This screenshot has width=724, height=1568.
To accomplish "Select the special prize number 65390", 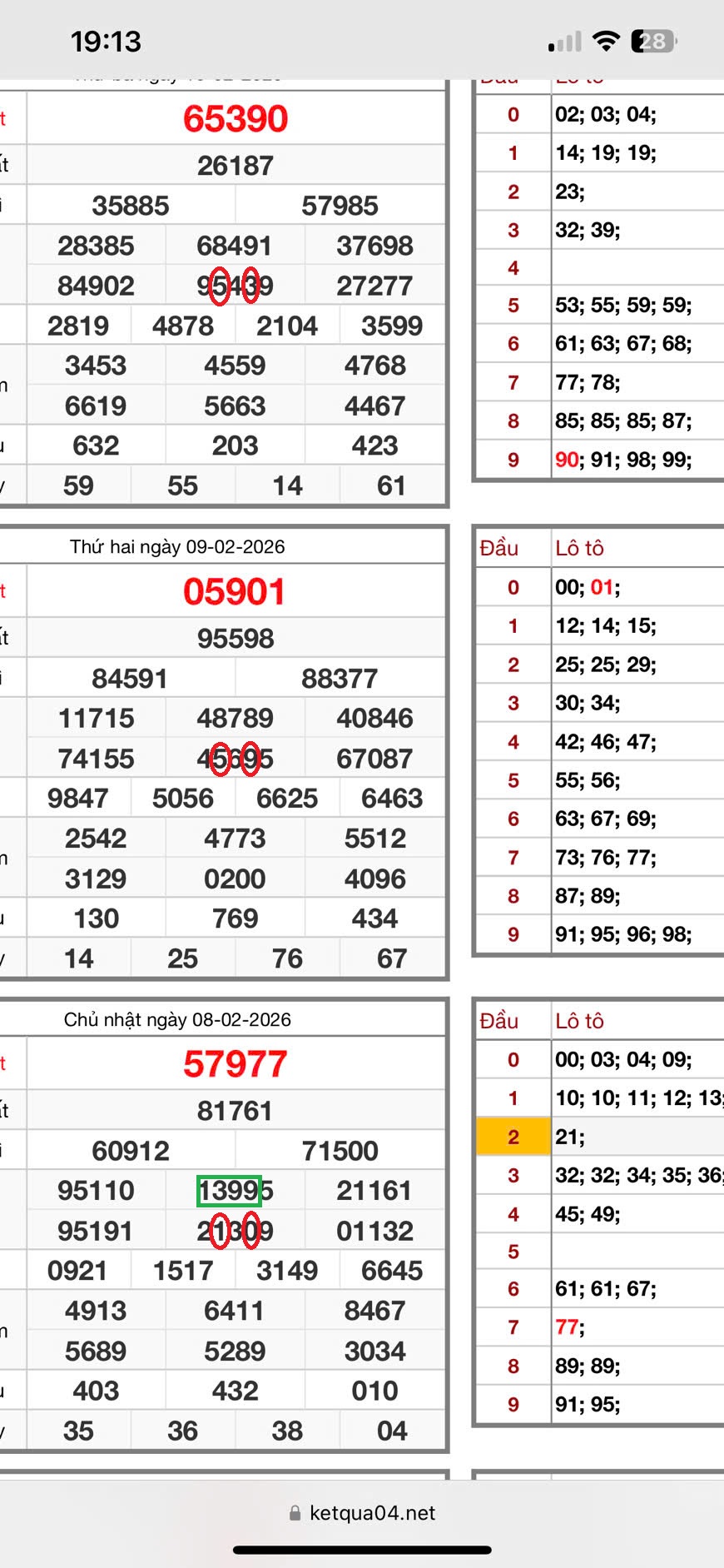I will [236, 119].
